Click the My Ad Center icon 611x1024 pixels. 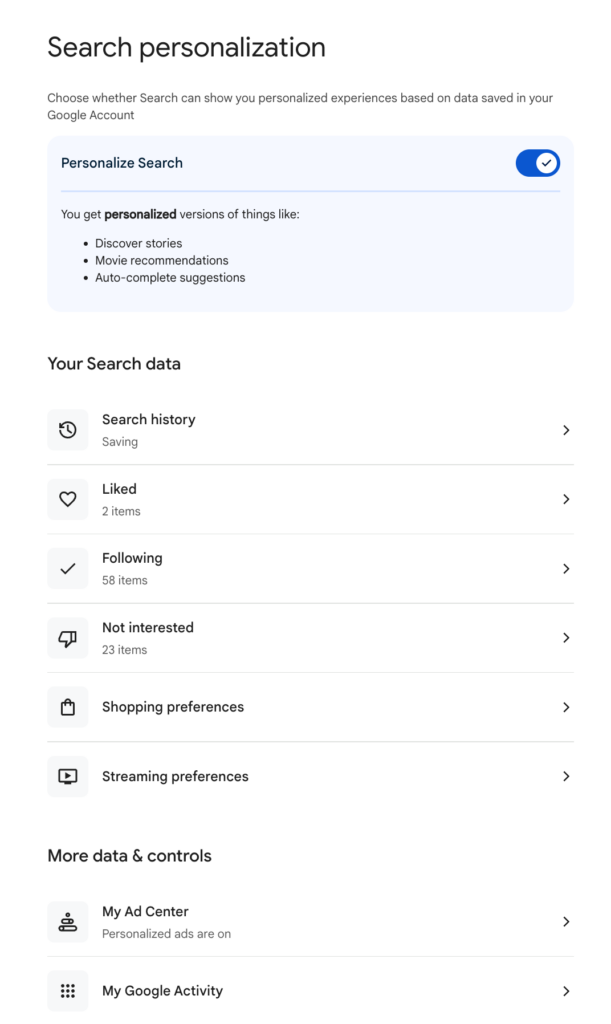click(x=67, y=922)
